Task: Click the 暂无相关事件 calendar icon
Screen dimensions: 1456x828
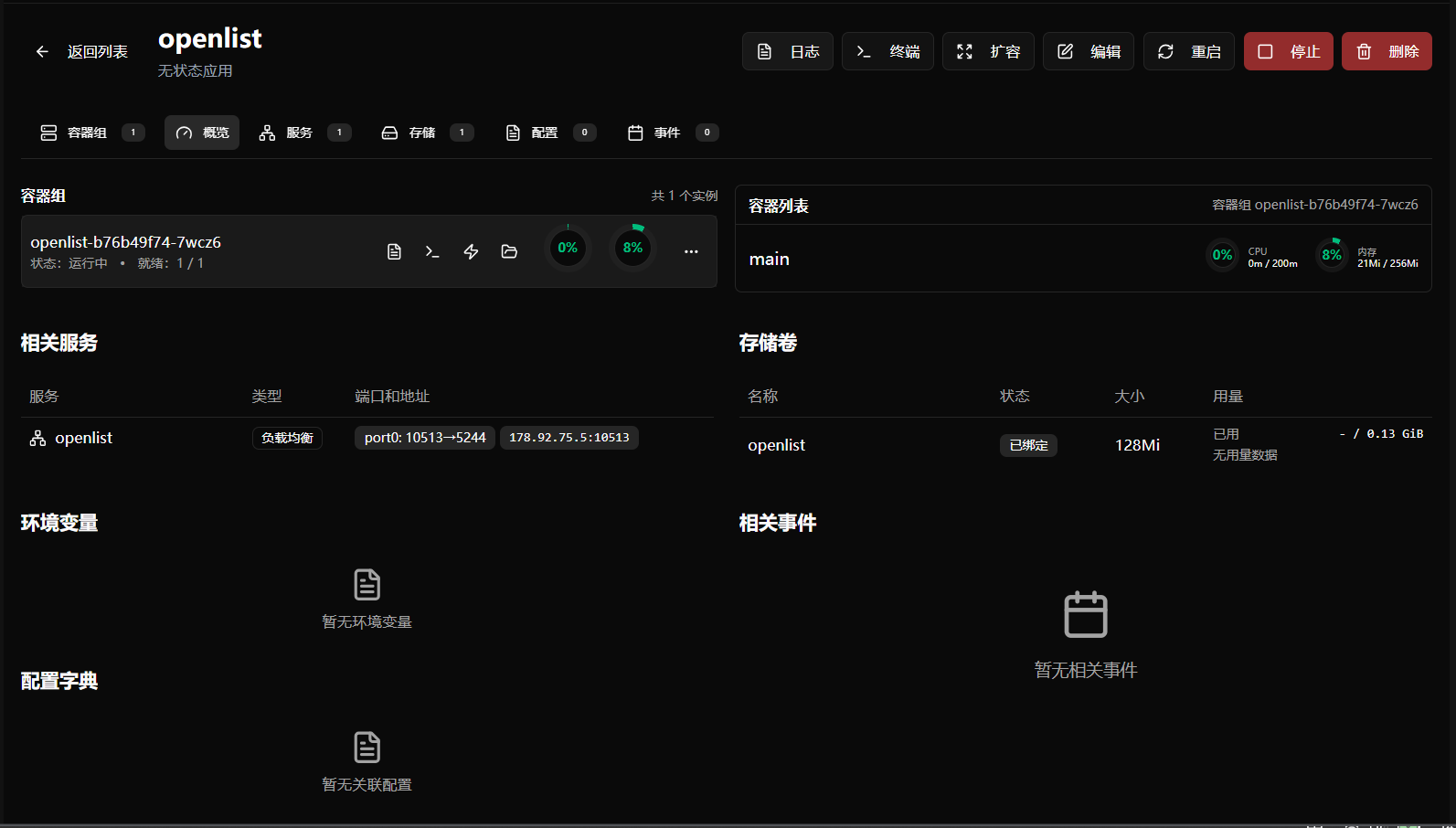Action: (x=1086, y=614)
